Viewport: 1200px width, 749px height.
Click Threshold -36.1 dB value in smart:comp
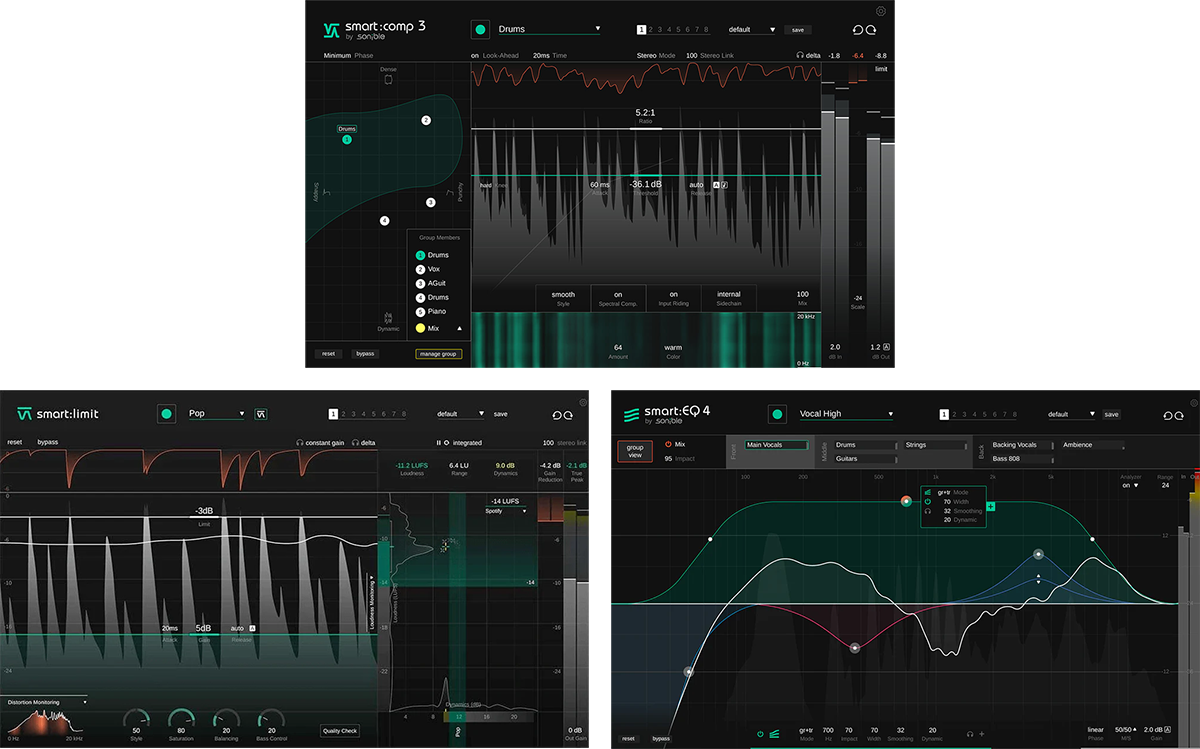pos(645,185)
